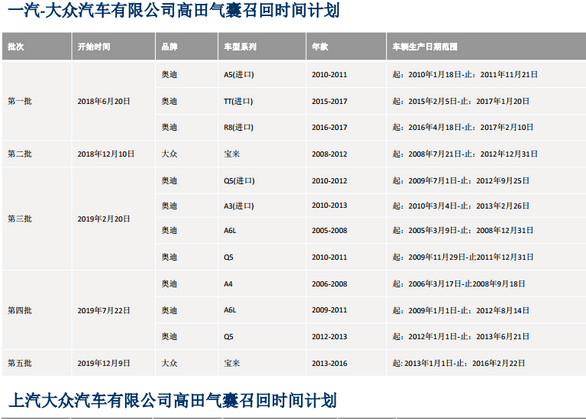Click the model year 2010-2012
Image resolution: width=586 pixels, height=419 pixels.
tap(329, 181)
